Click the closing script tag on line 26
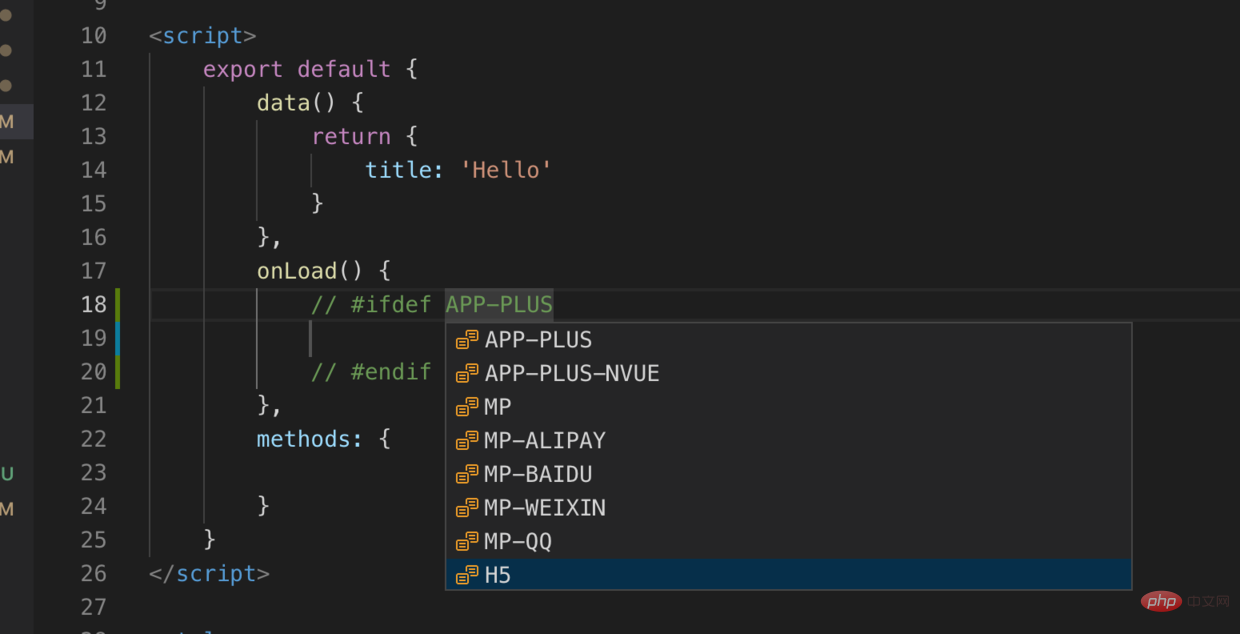The image size is (1240, 634). pyautogui.click(x=209, y=574)
